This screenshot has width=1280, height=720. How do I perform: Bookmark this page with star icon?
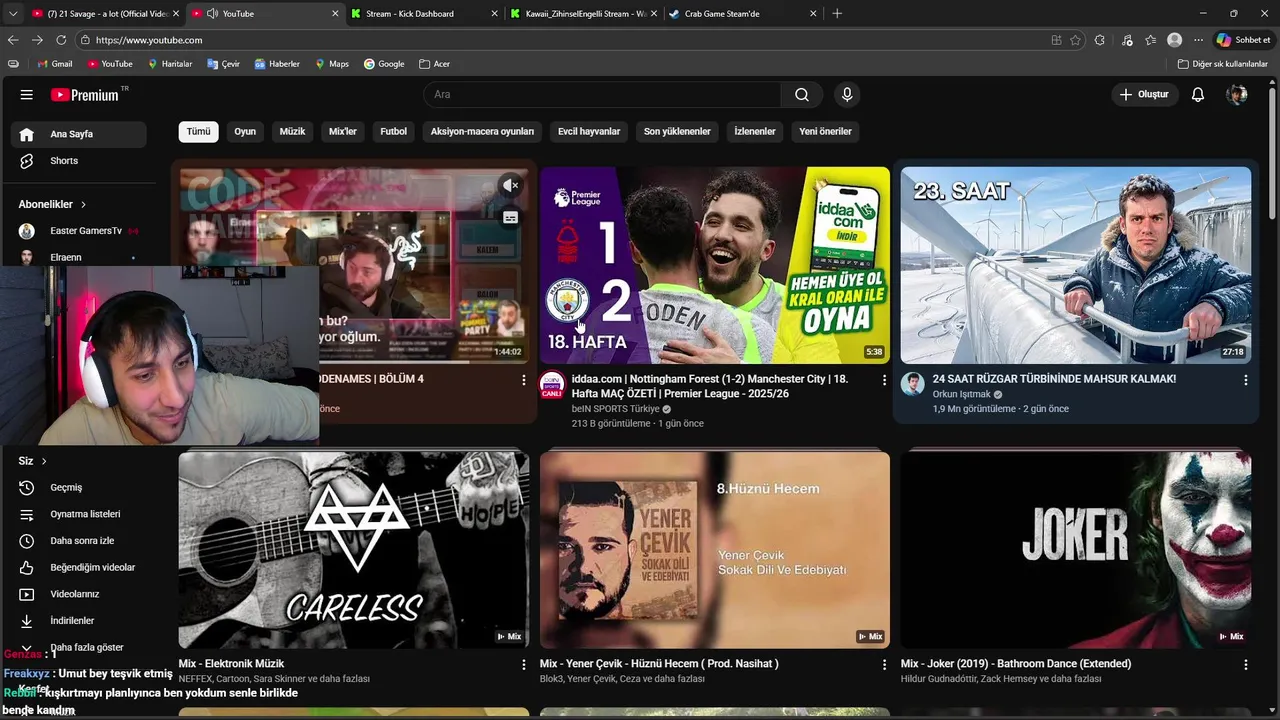click(1076, 40)
